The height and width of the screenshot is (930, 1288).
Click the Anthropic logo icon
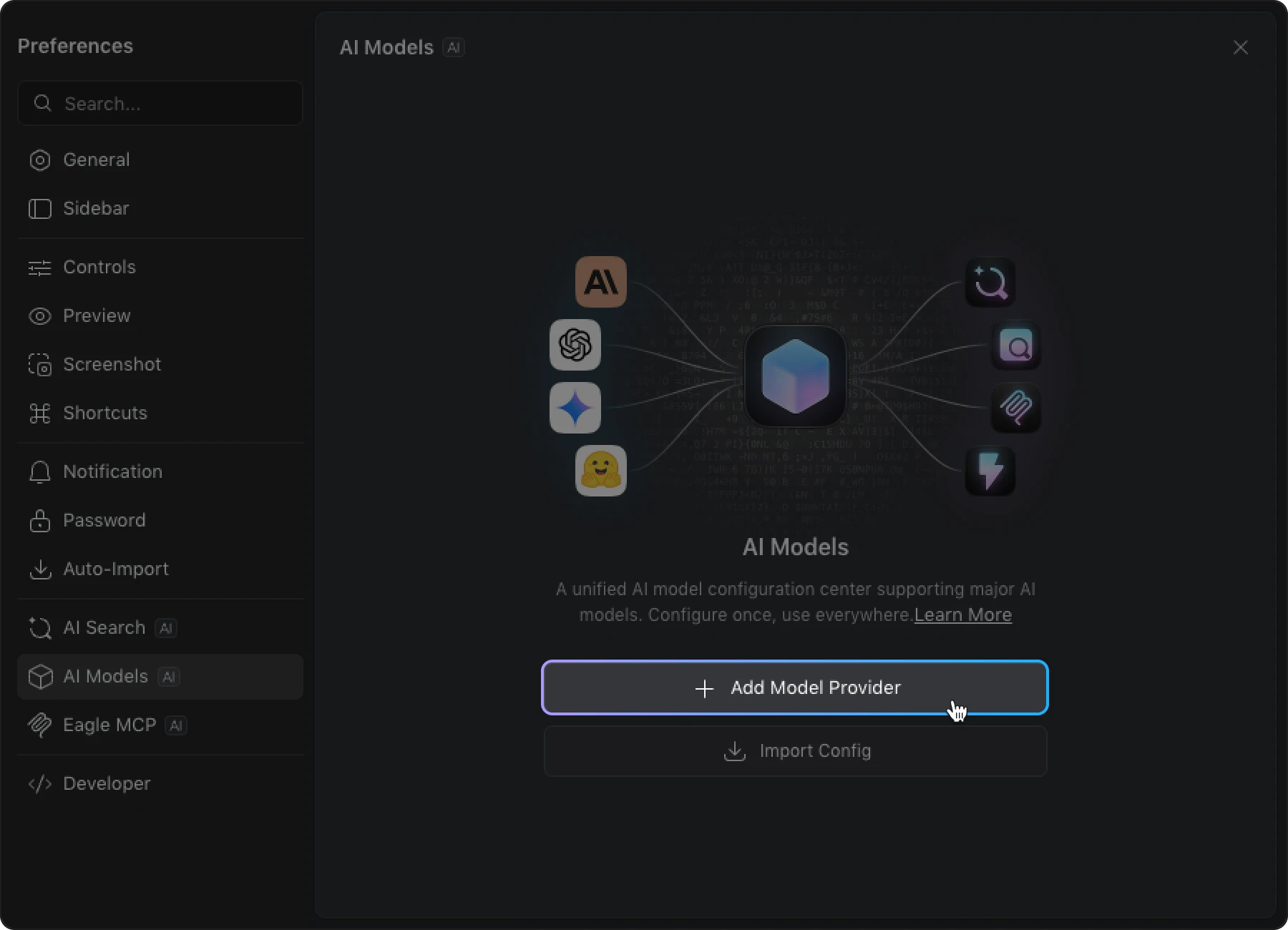[600, 282]
